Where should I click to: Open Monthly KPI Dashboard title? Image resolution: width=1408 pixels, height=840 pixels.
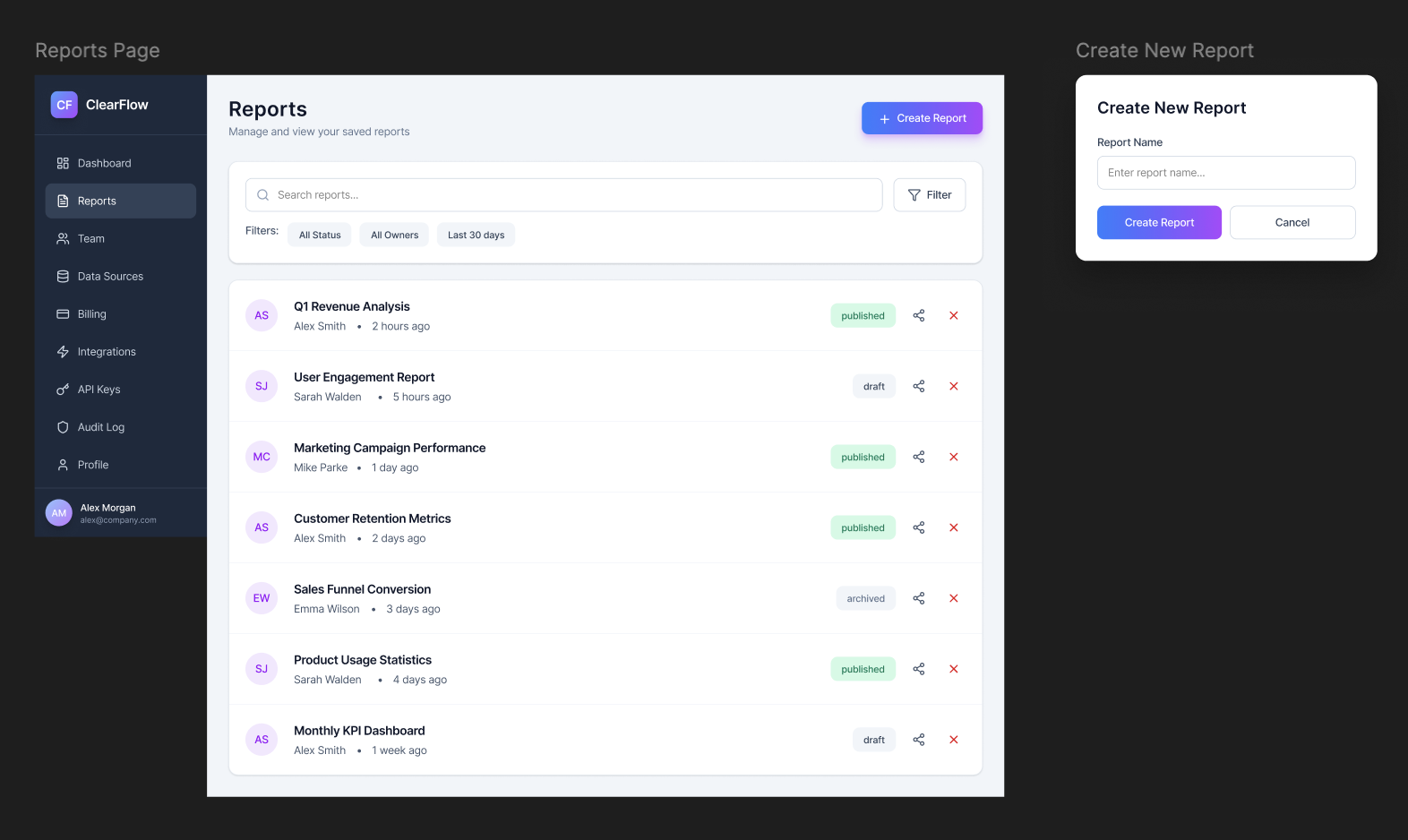(359, 731)
